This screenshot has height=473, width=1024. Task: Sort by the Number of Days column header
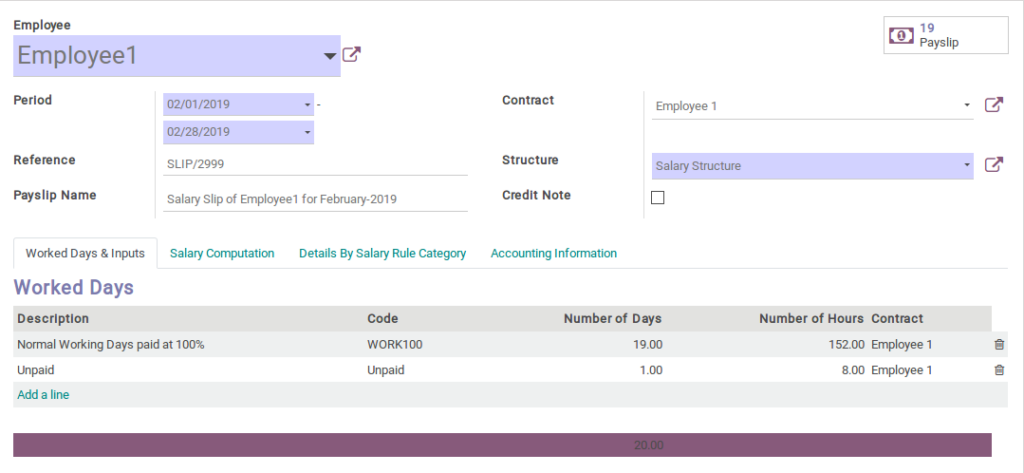coord(613,319)
